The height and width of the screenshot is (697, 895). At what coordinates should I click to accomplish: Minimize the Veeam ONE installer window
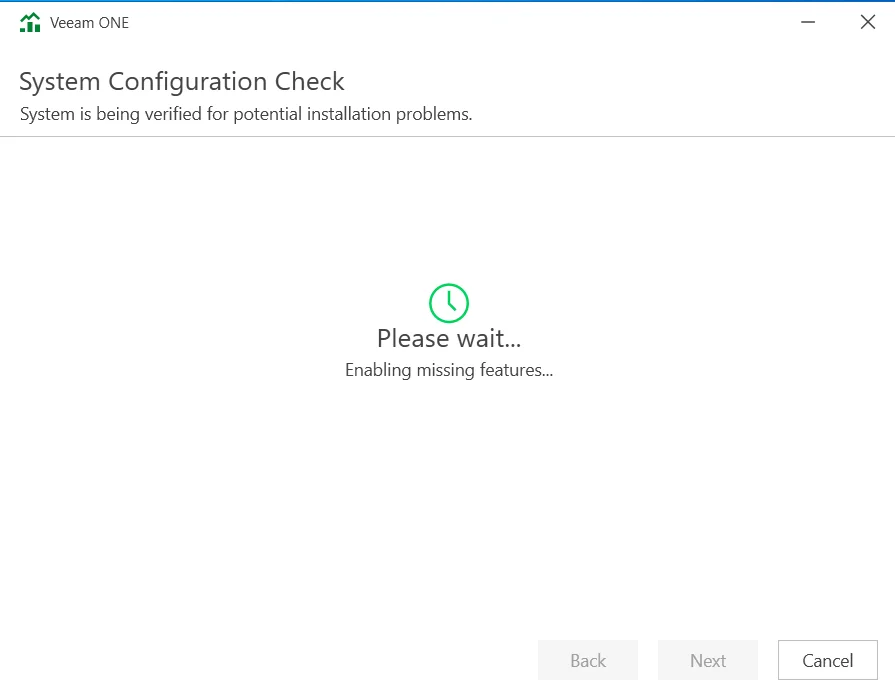click(x=808, y=22)
